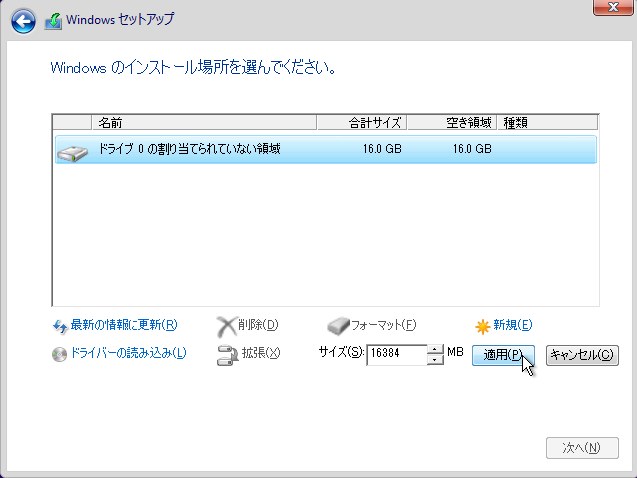Increase size with the up spinner arrow
Image resolution: width=637 pixels, height=478 pixels.
click(435, 350)
